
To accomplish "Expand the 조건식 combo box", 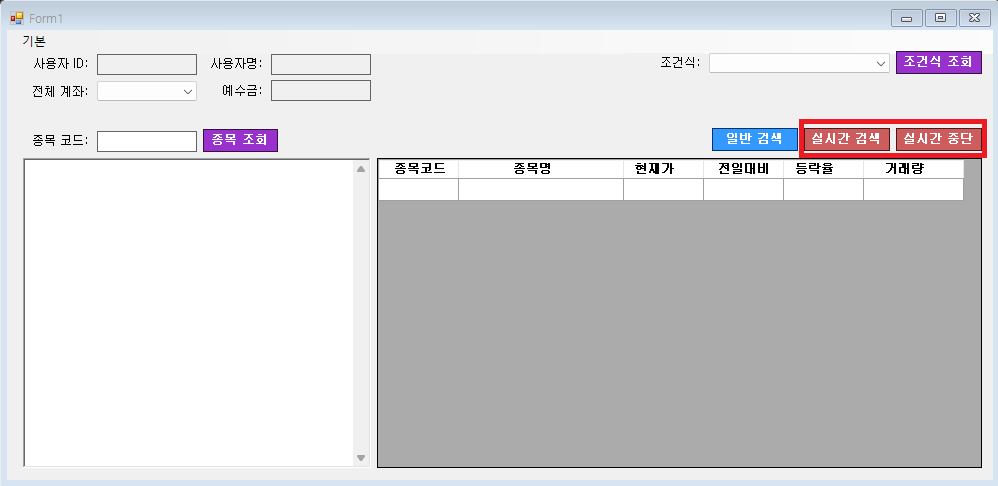I will (881, 63).
